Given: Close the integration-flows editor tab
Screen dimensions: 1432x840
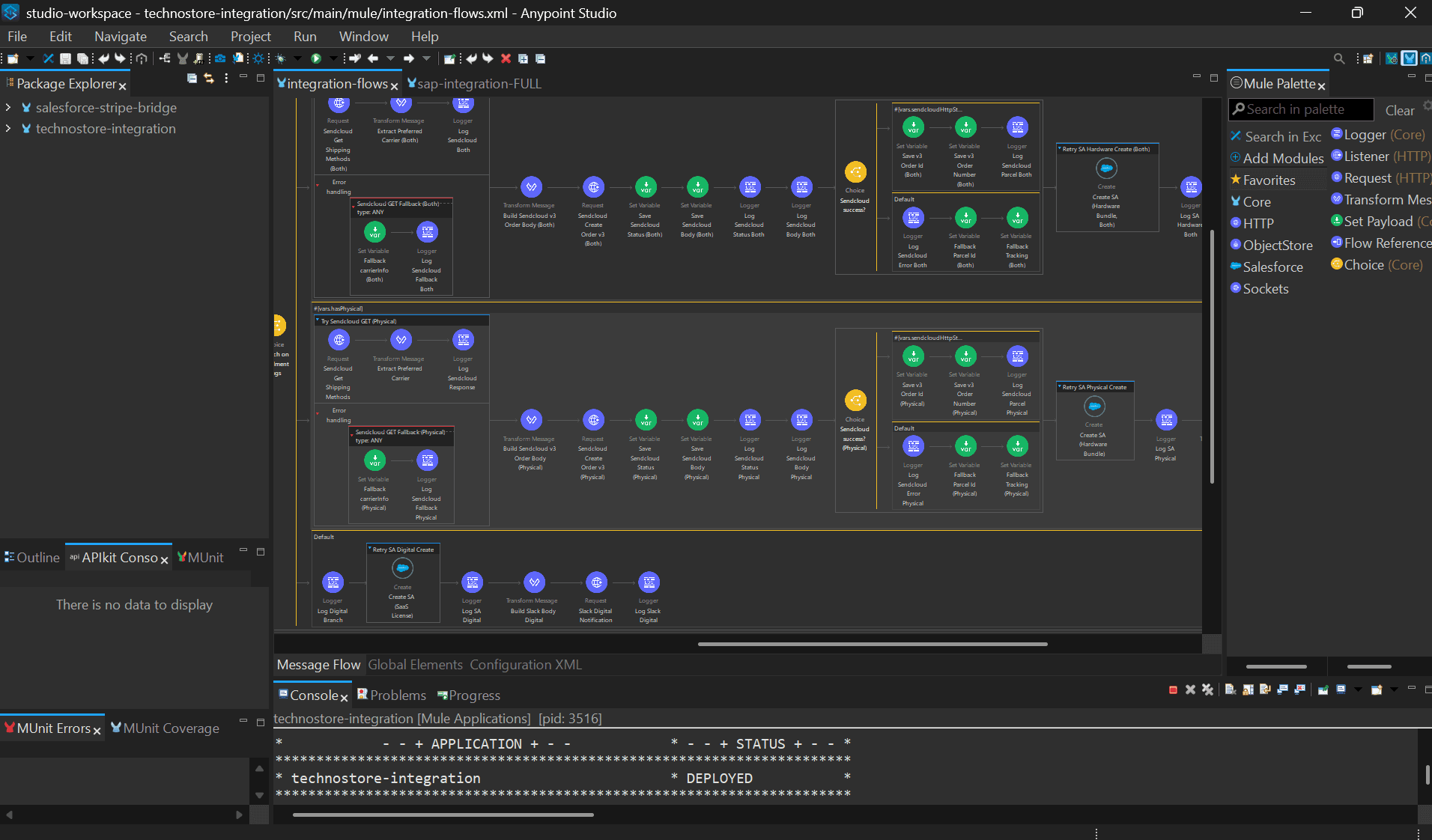Looking at the screenshot, I should pyautogui.click(x=394, y=86).
